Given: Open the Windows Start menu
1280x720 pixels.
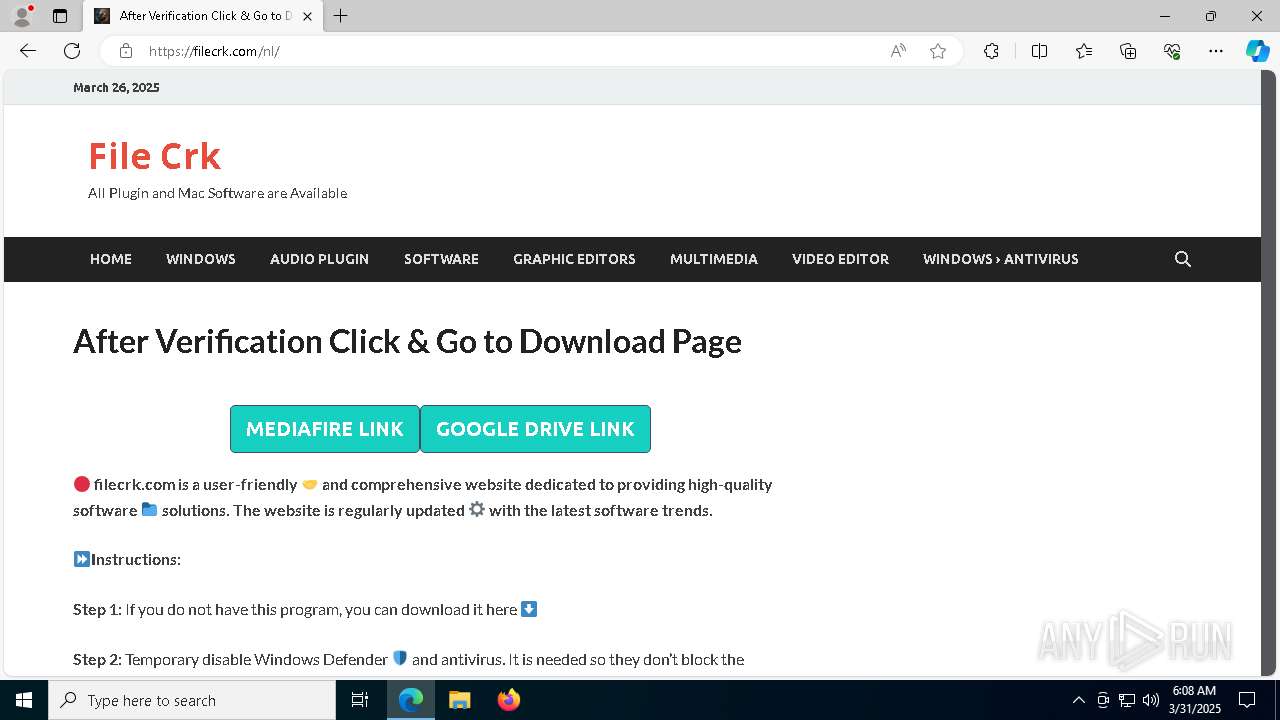Looking at the screenshot, I should click(x=24, y=700).
